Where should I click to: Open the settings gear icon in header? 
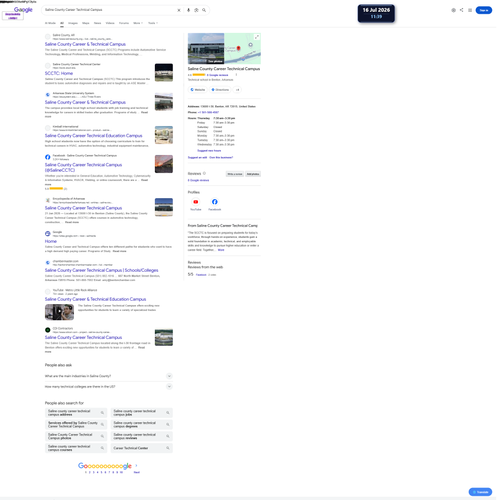[x=453, y=10]
